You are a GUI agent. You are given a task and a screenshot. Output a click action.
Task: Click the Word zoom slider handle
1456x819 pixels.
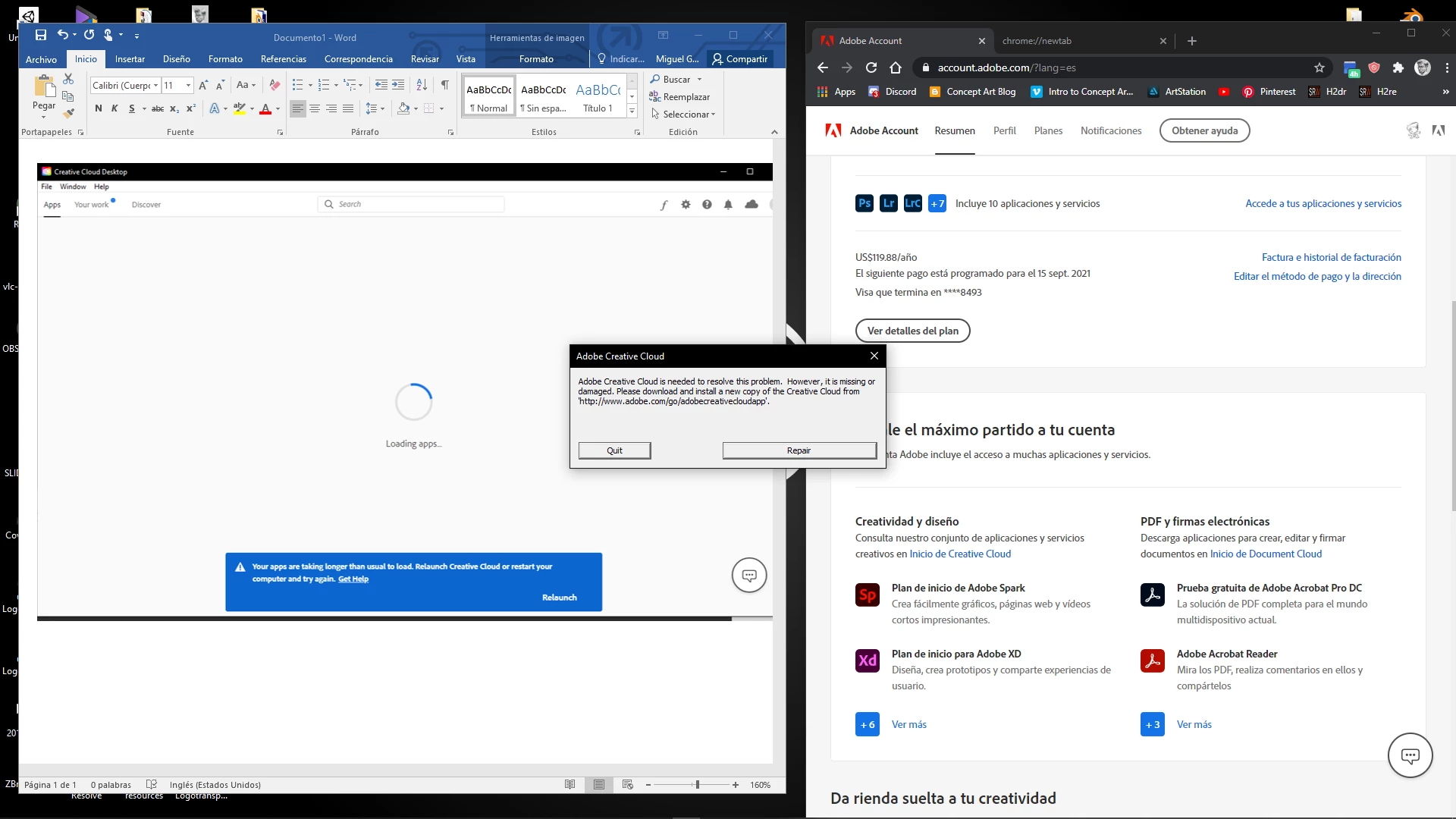697,785
